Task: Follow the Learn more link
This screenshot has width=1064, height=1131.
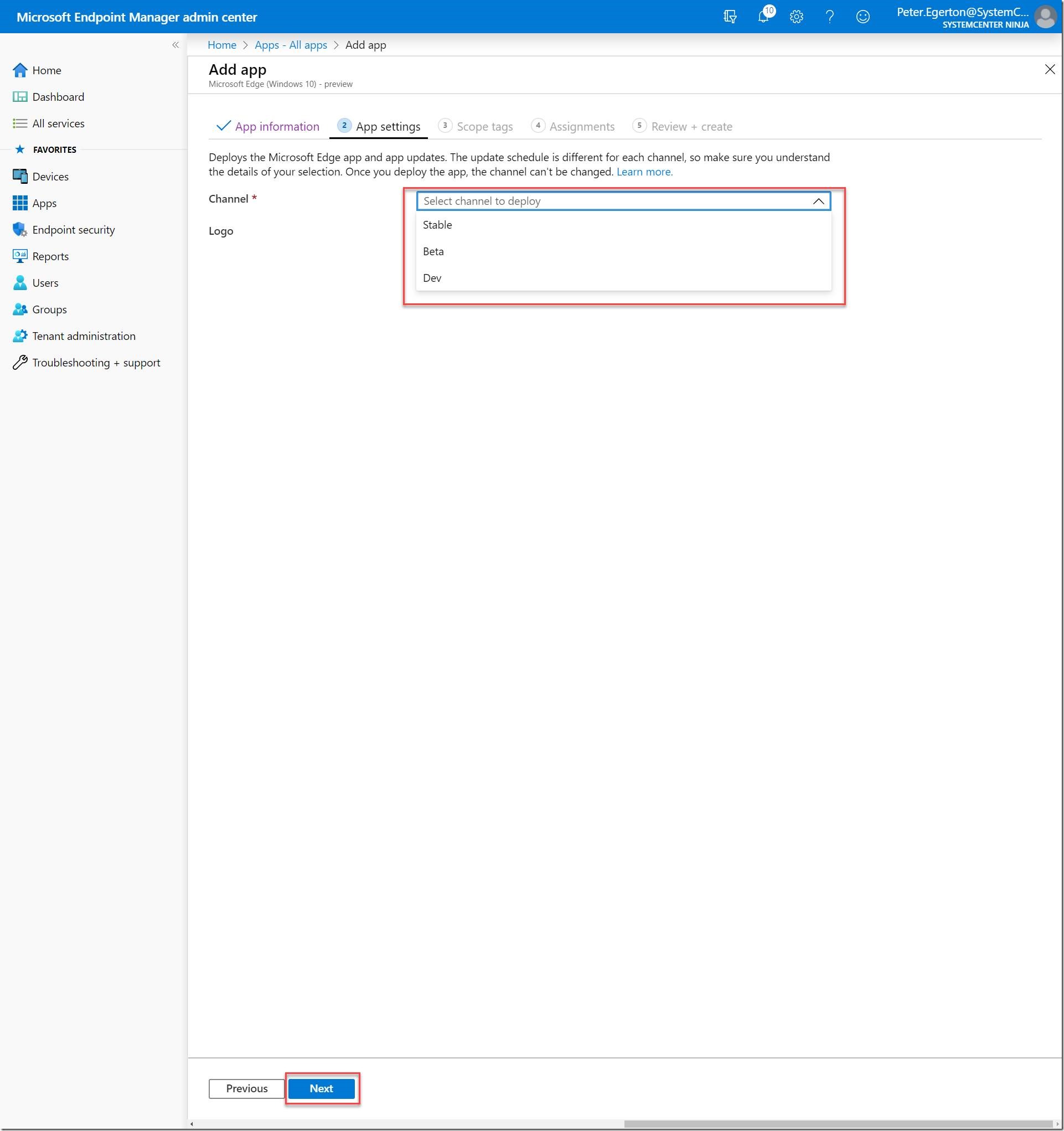Action: [644, 172]
